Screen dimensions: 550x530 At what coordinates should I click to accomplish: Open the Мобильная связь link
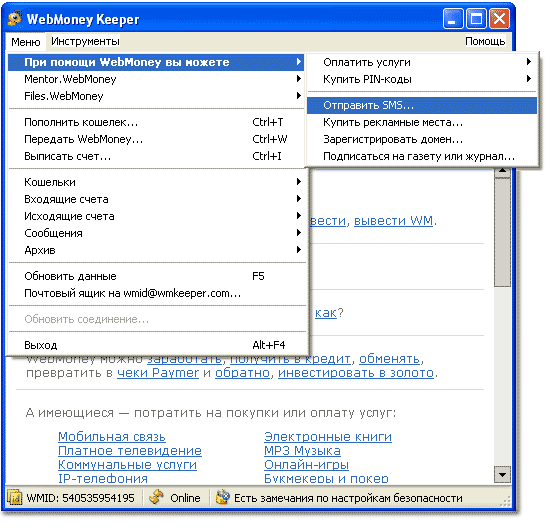point(112,437)
